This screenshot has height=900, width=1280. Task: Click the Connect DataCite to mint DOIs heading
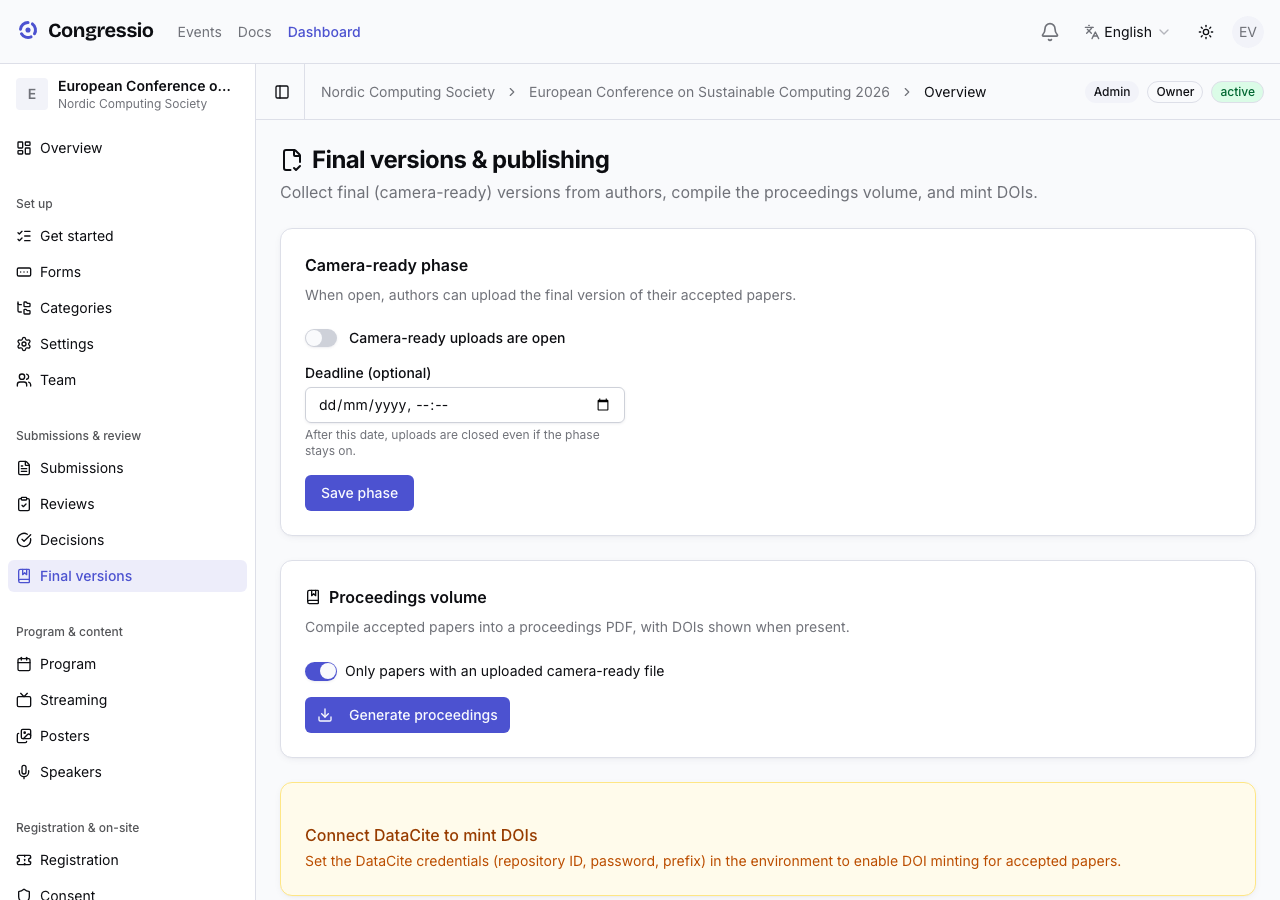coord(421,835)
